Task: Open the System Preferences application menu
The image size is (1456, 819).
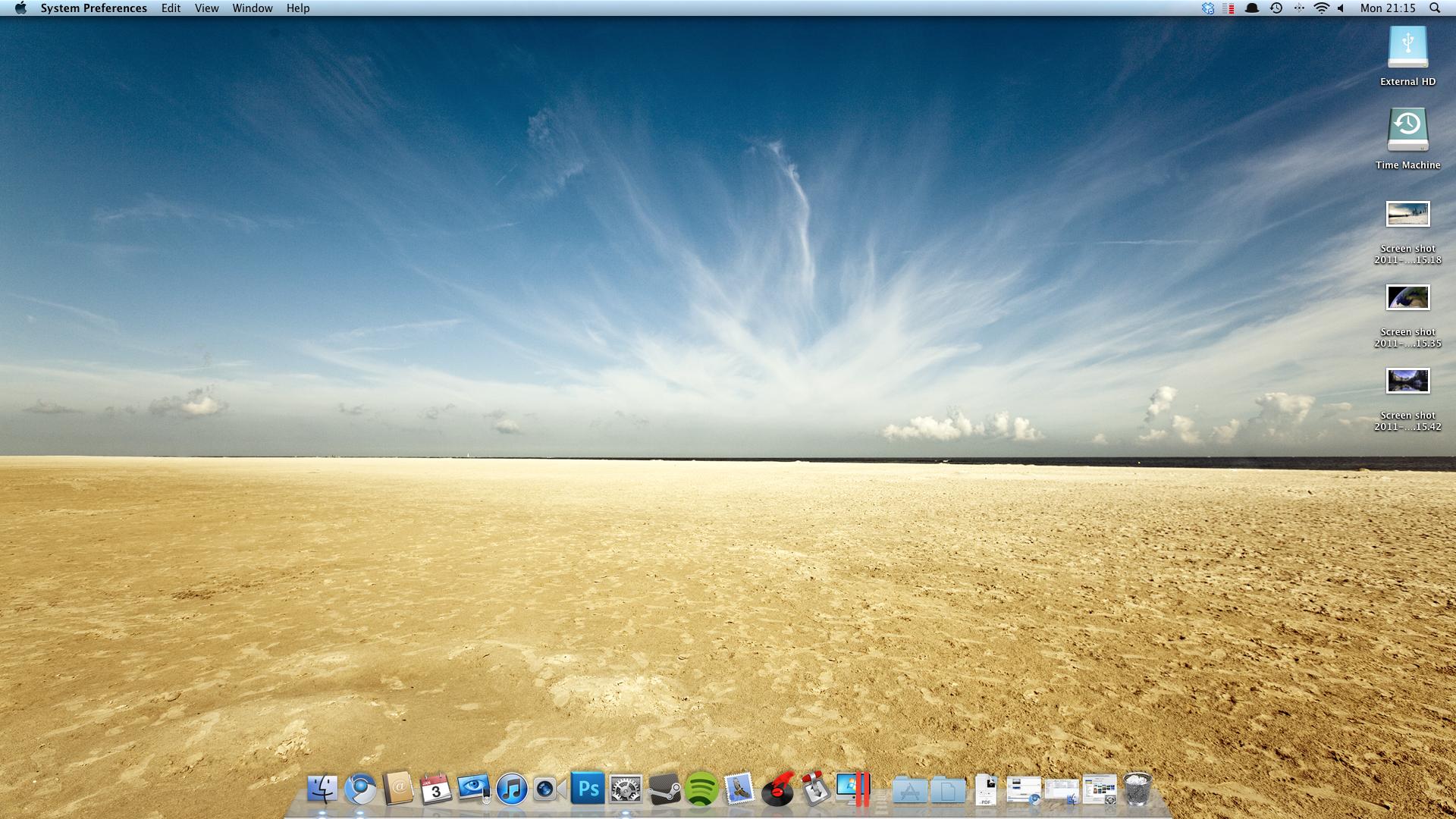Action: 93,8
